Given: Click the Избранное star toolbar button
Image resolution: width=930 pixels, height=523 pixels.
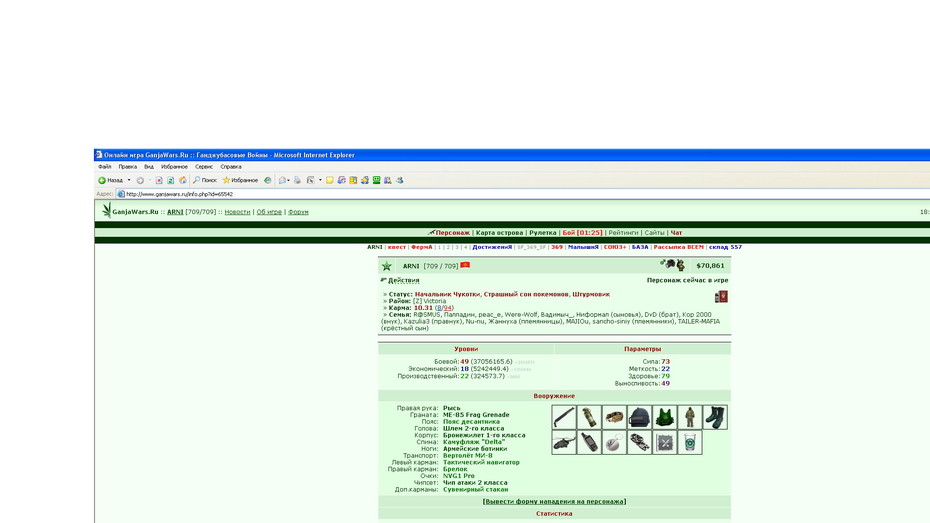Looking at the screenshot, I should (x=240, y=180).
